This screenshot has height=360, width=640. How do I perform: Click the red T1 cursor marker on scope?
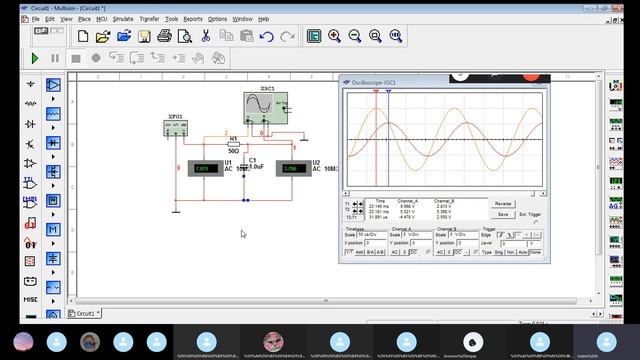click(x=376, y=92)
